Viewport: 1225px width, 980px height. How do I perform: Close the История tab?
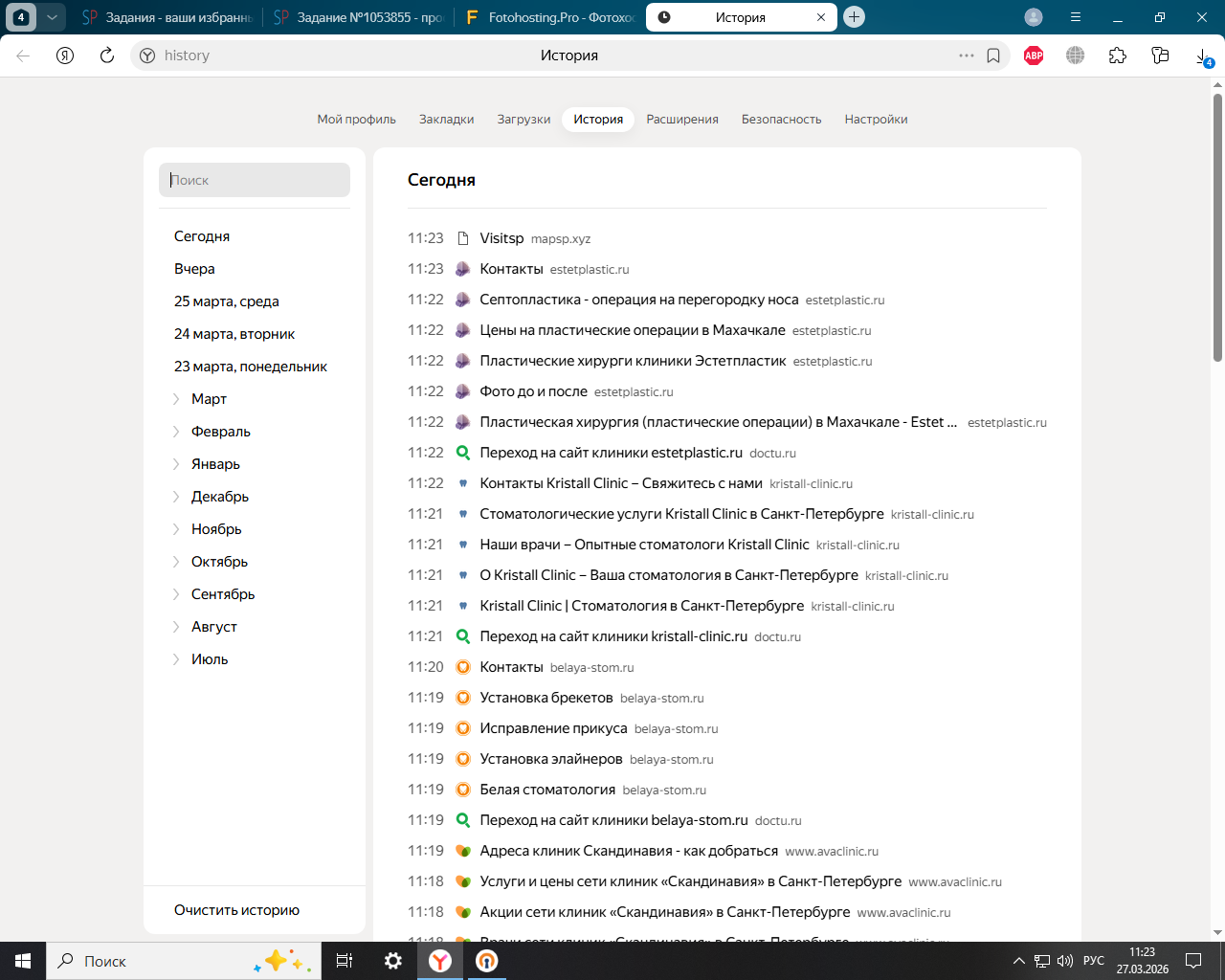click(x=821, y=17)
